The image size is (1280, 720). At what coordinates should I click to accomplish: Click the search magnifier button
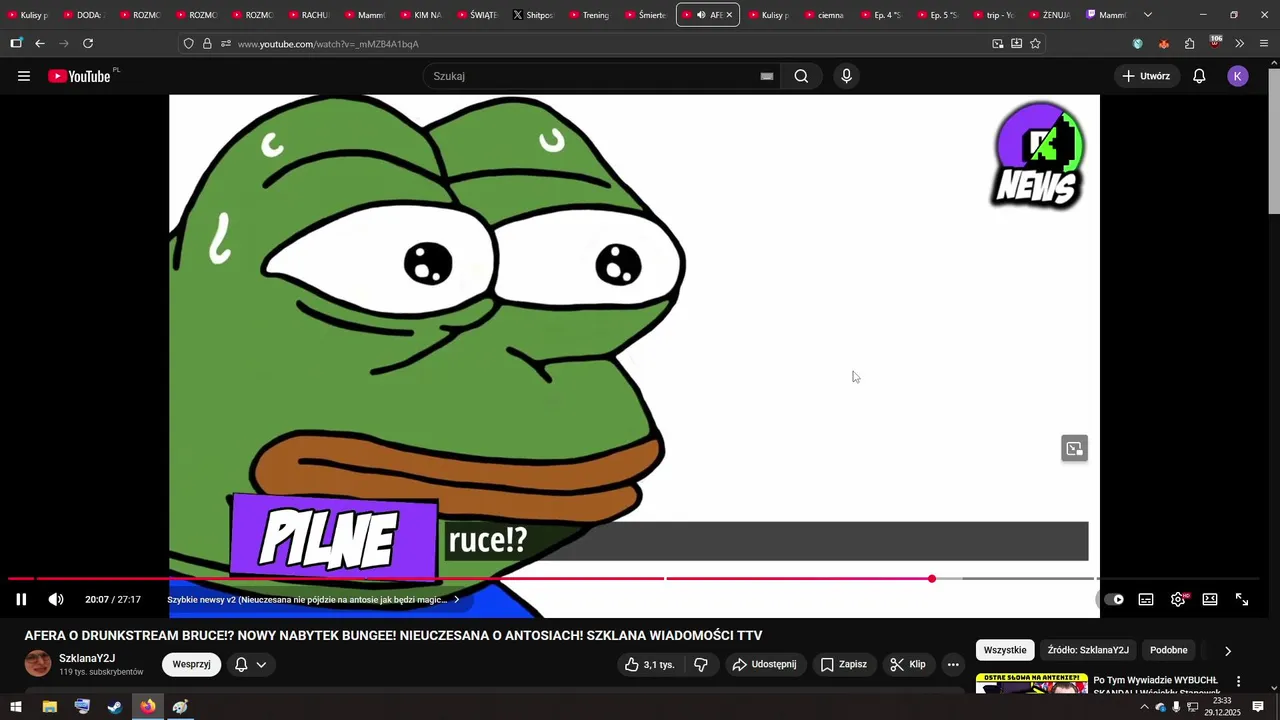801,76
